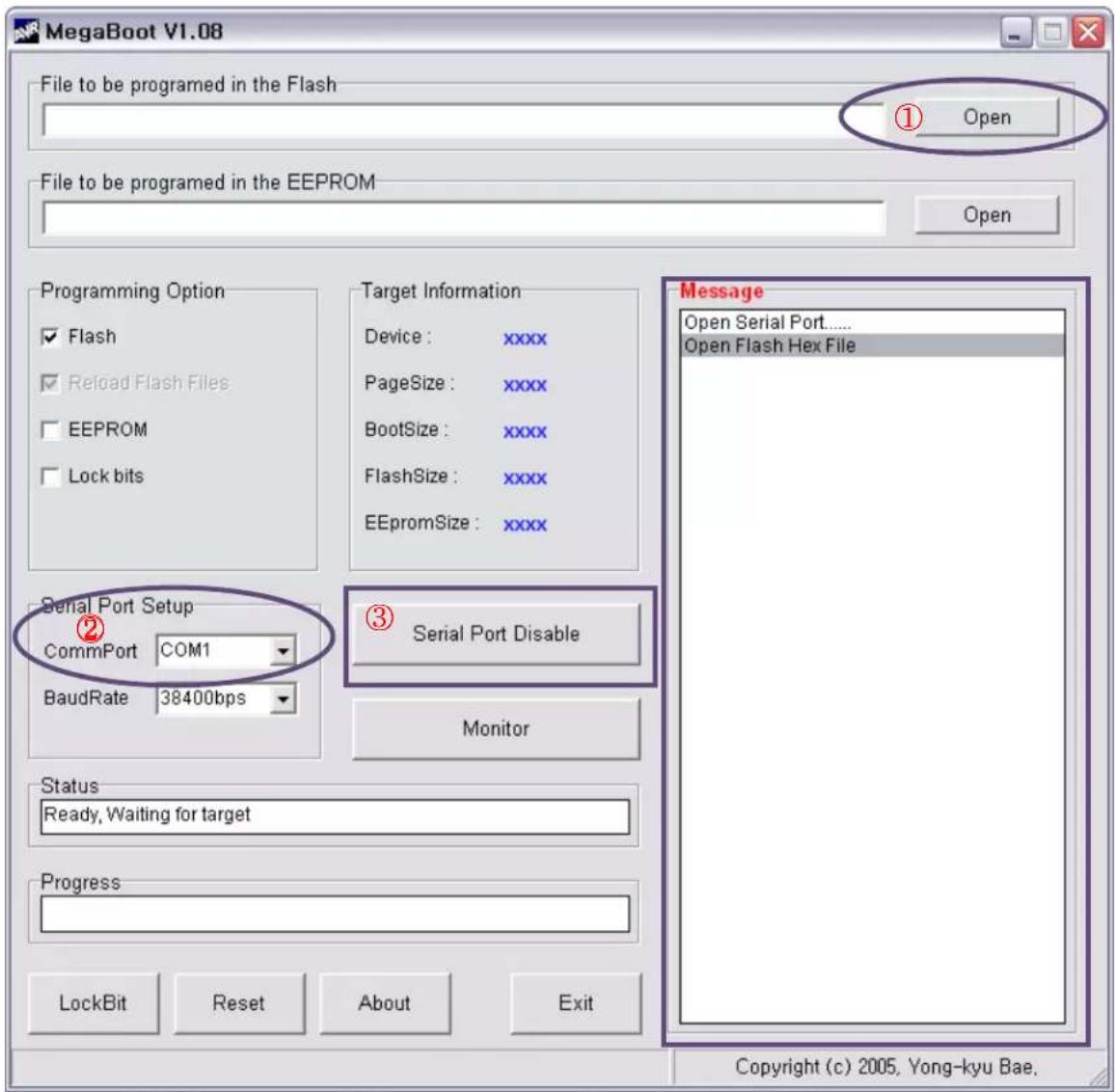Open a Flash file to be programmed
Image resolution: width=1115 pixels, height=1092 pixels.
click(x=986, y=117)
